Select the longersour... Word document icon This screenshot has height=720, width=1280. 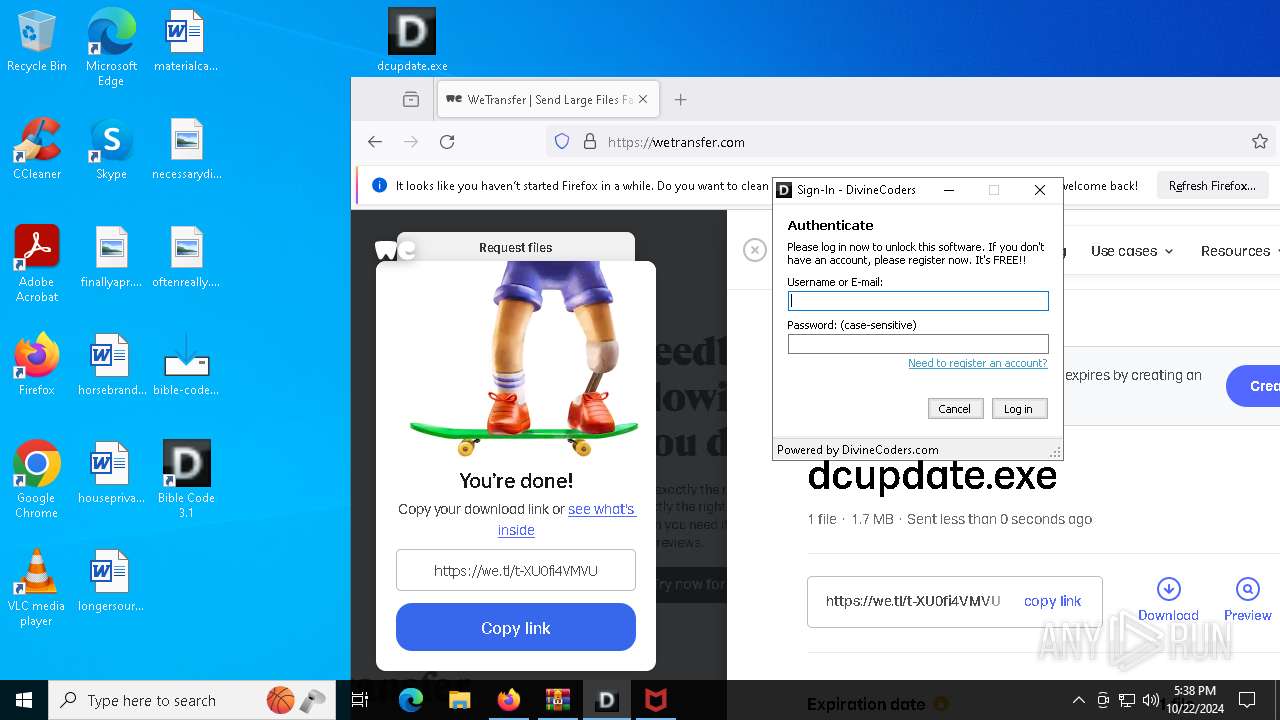click(111, 581)
